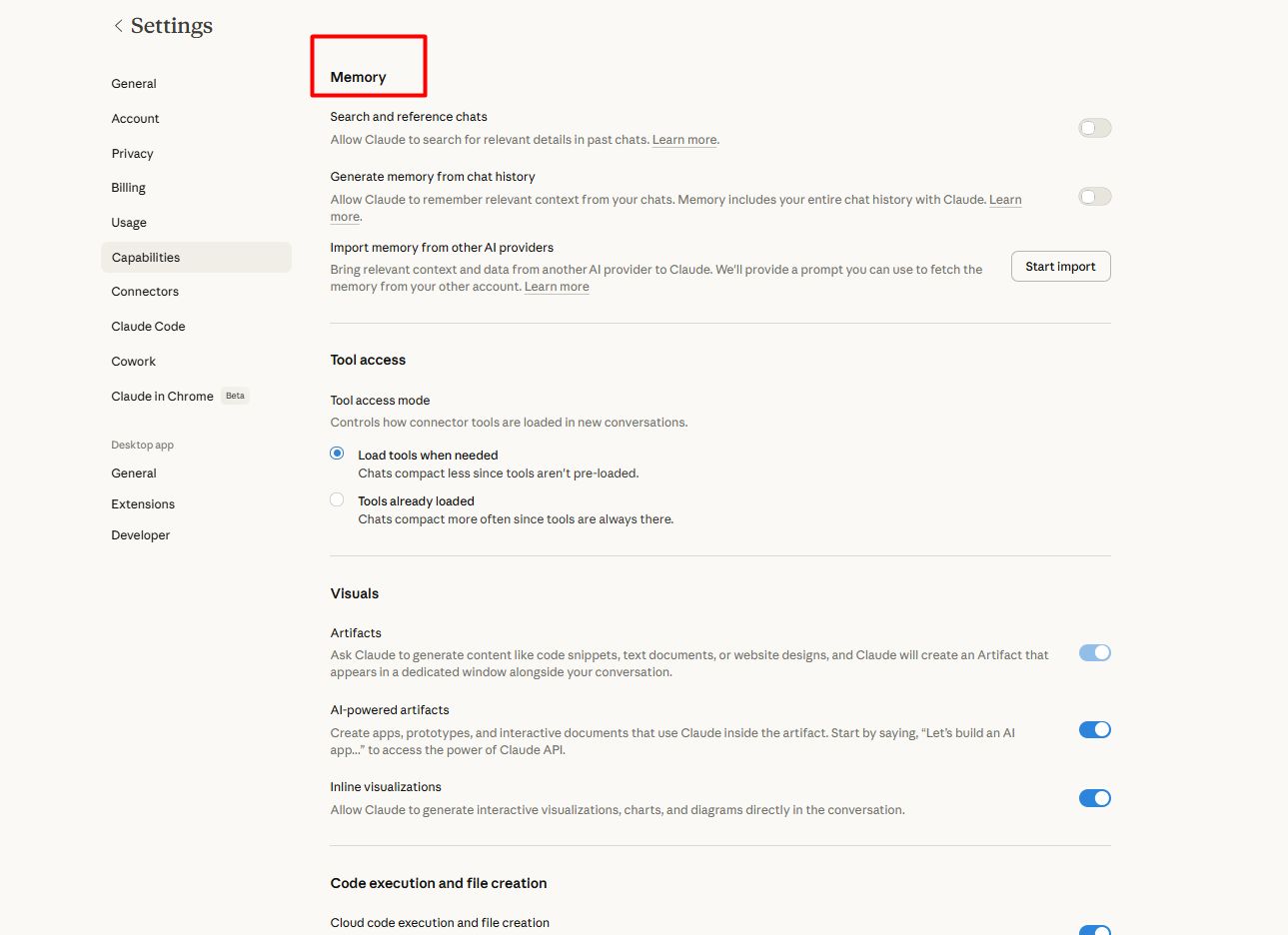Screen dimensions: 1288x935
Task: Click the 'Chats compact more often' description text
Action: pos(516,519)
